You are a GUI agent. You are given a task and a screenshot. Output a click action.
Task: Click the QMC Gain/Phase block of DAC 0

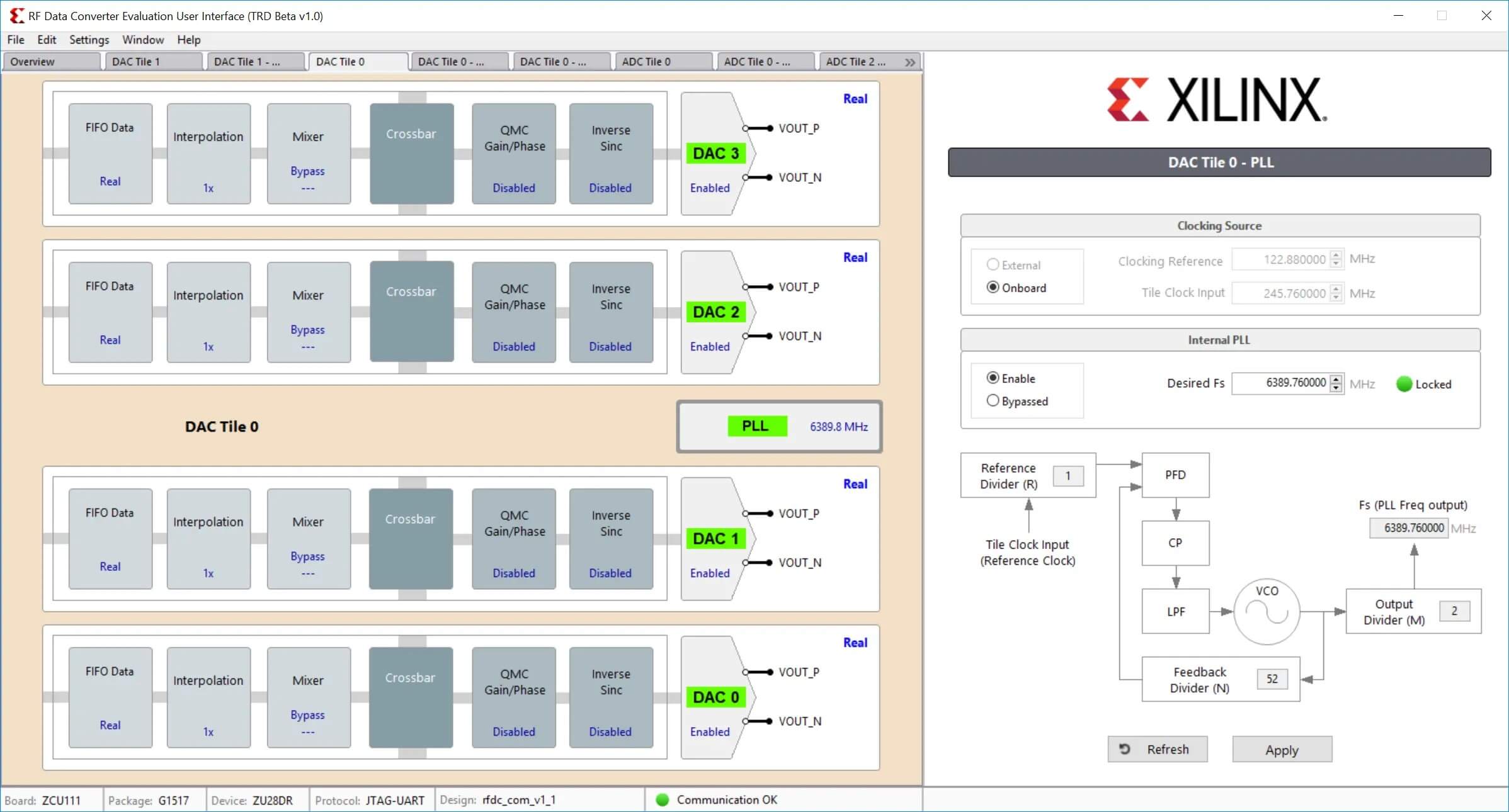[x=514, y=697]
